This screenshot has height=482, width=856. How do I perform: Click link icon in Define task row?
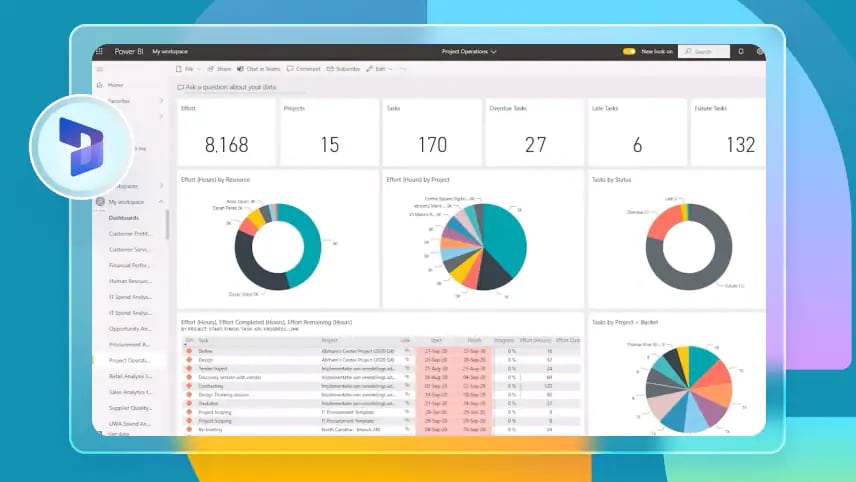(x=407, y=351)
